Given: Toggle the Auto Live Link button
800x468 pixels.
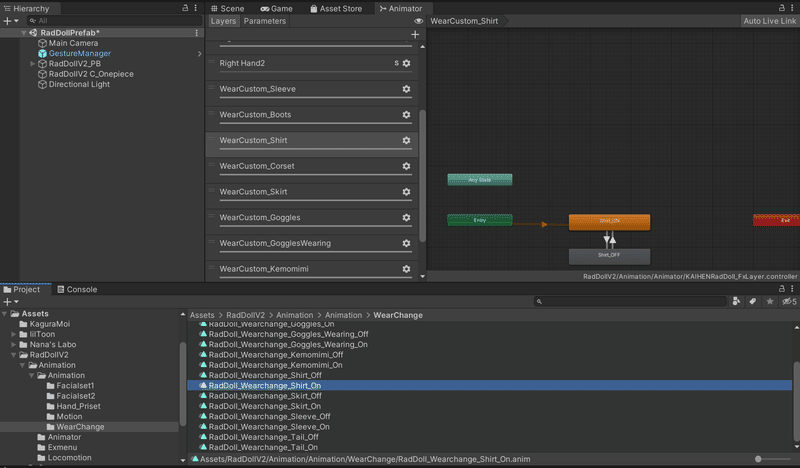Looking at the screenshot, I should (x=769, y=21).
